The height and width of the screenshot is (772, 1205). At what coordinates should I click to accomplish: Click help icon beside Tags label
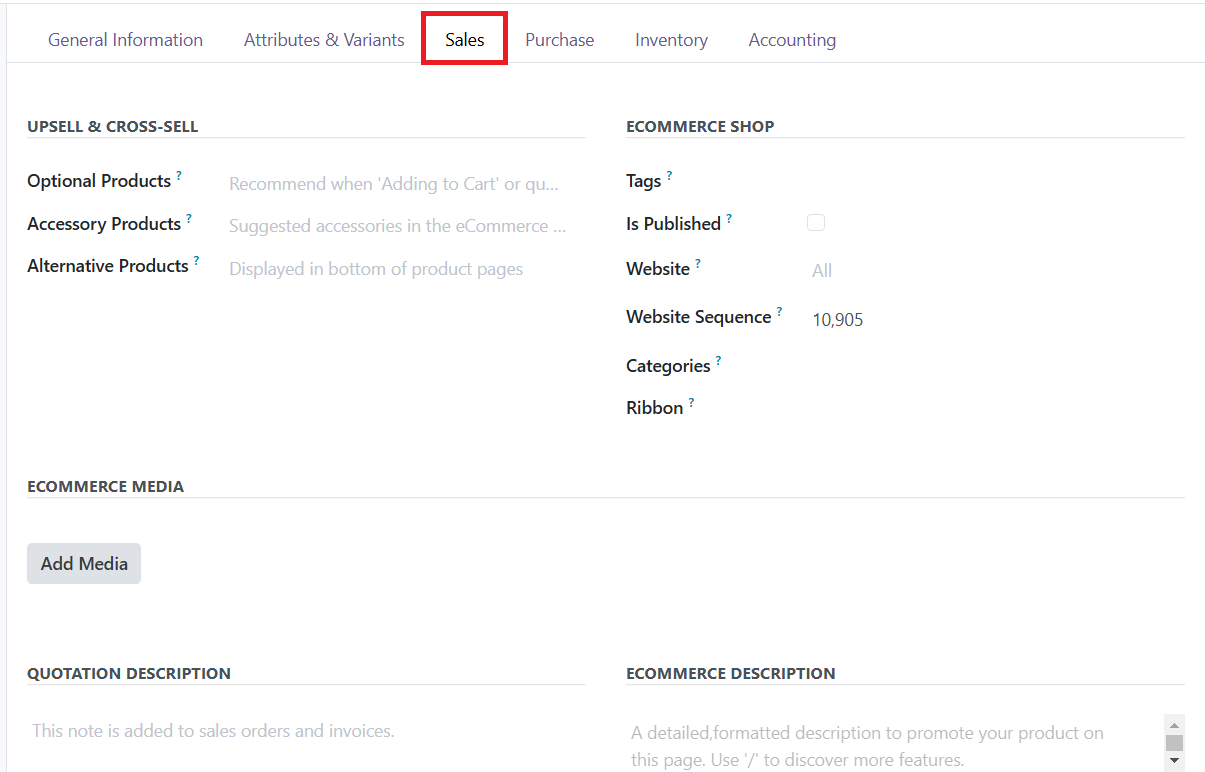click(669, 176)
